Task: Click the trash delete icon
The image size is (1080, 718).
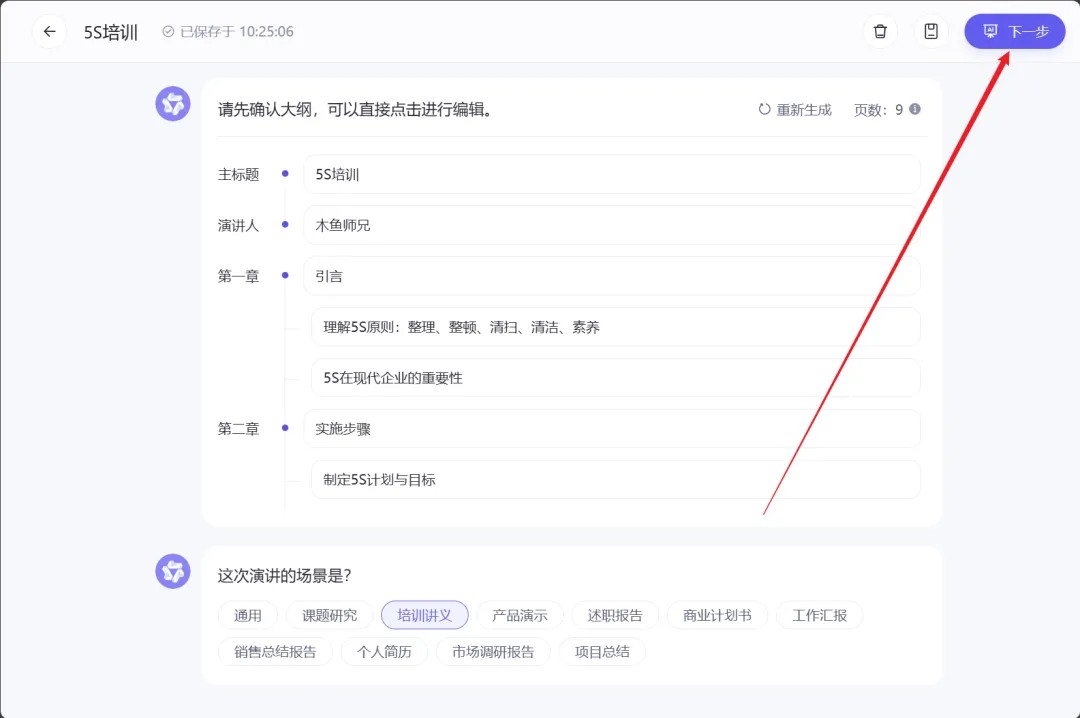Action: tap(880, 31)
